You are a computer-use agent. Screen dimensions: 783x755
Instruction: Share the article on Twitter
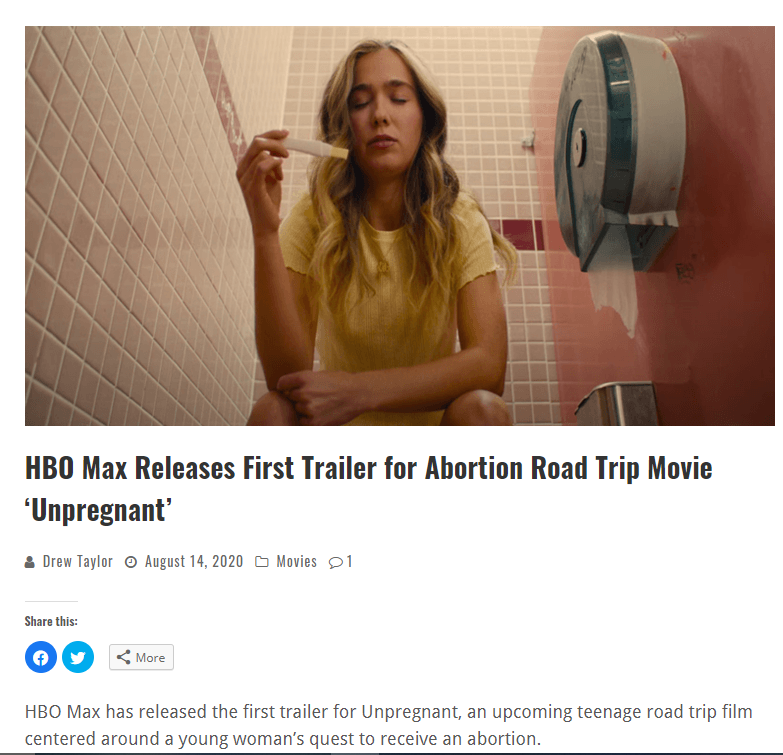pyautogui.click(x=78, y=657)
